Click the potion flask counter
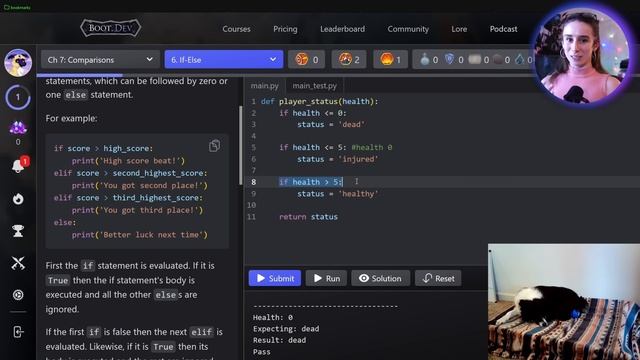This screenshot has height=360, width=640. (x=429, y=60)
